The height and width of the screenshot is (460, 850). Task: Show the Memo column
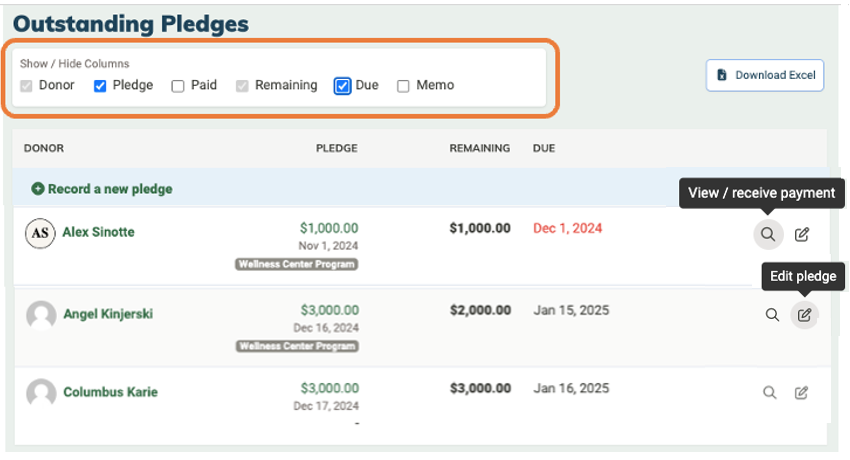tap(403, 86)
